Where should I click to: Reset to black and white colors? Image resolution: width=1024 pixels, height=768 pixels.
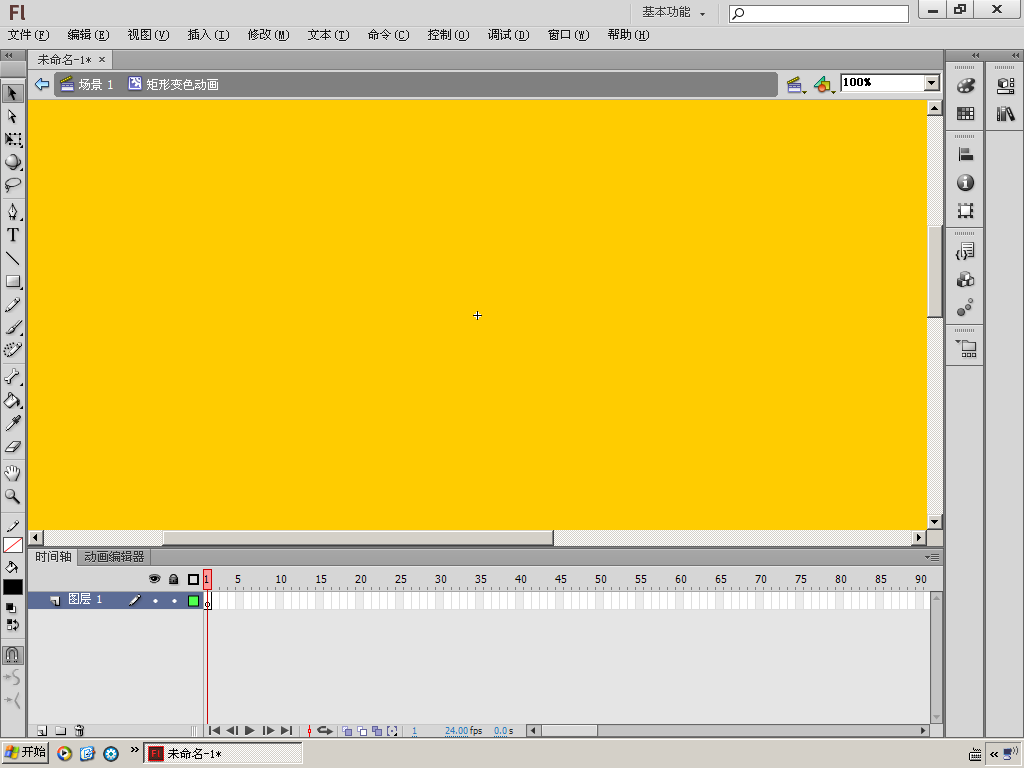(x=10, y=608)
